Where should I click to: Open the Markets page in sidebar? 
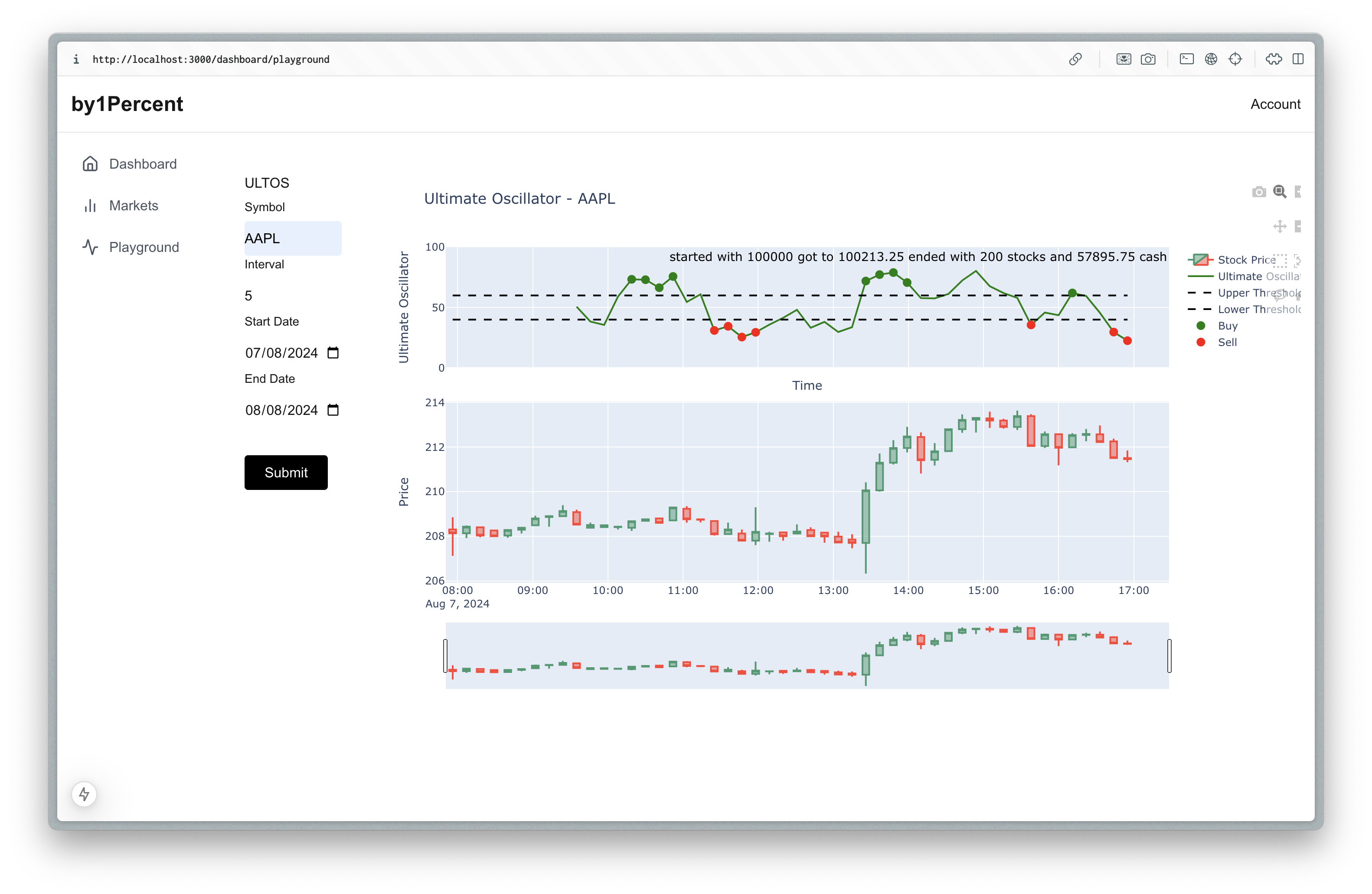coord(133,206)
